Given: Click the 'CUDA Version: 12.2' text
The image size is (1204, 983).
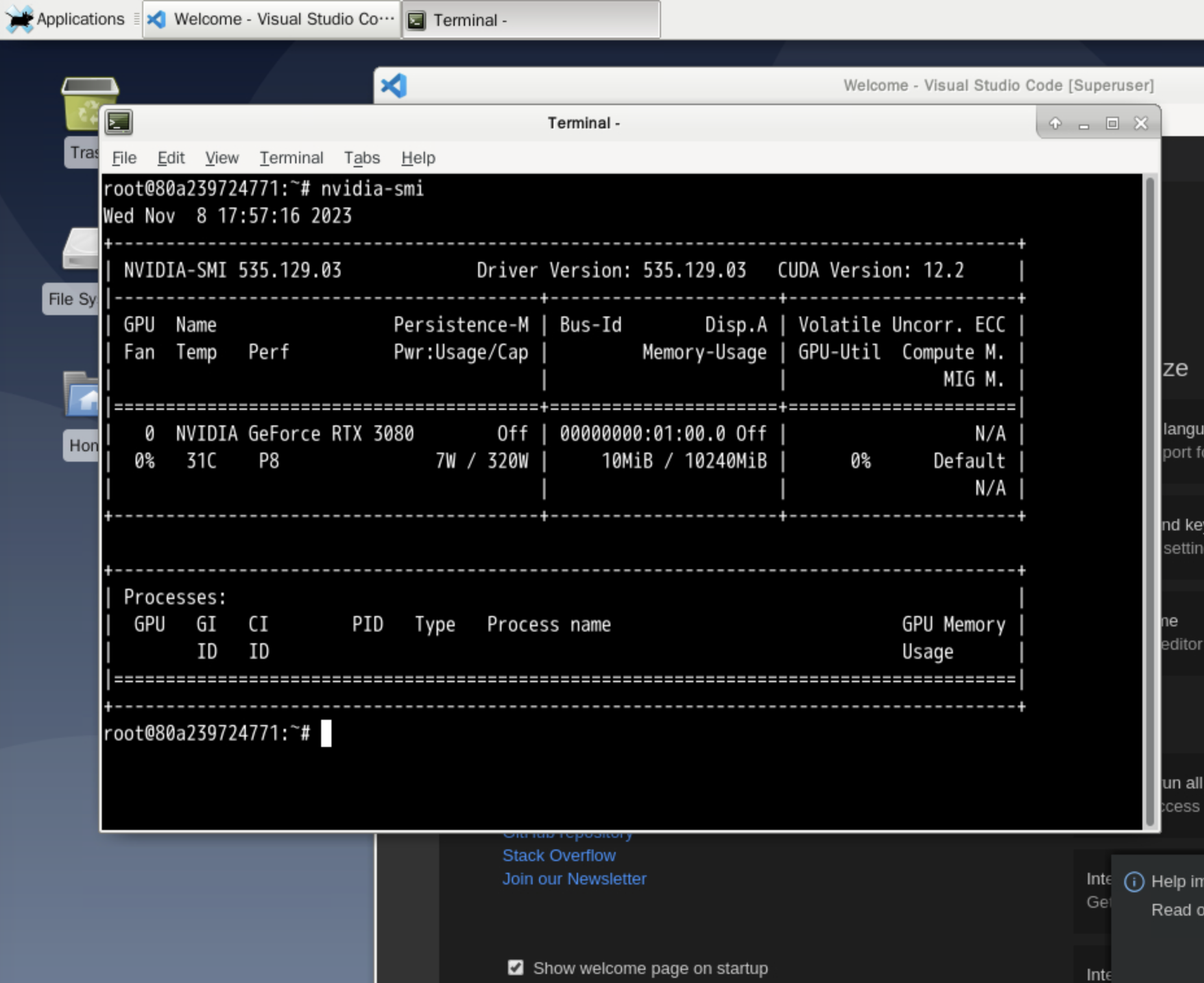Looking at the screenshot, I should pyautogui.click(x=871, y=270).
